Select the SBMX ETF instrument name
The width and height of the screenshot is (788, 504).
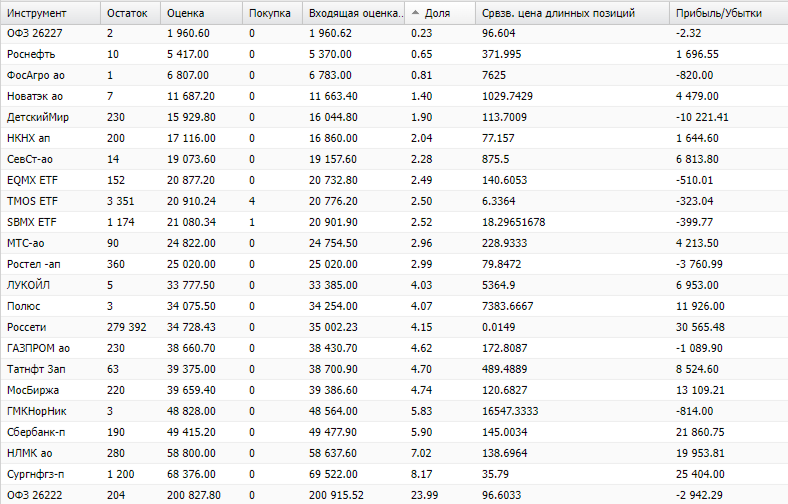point(32,222)
